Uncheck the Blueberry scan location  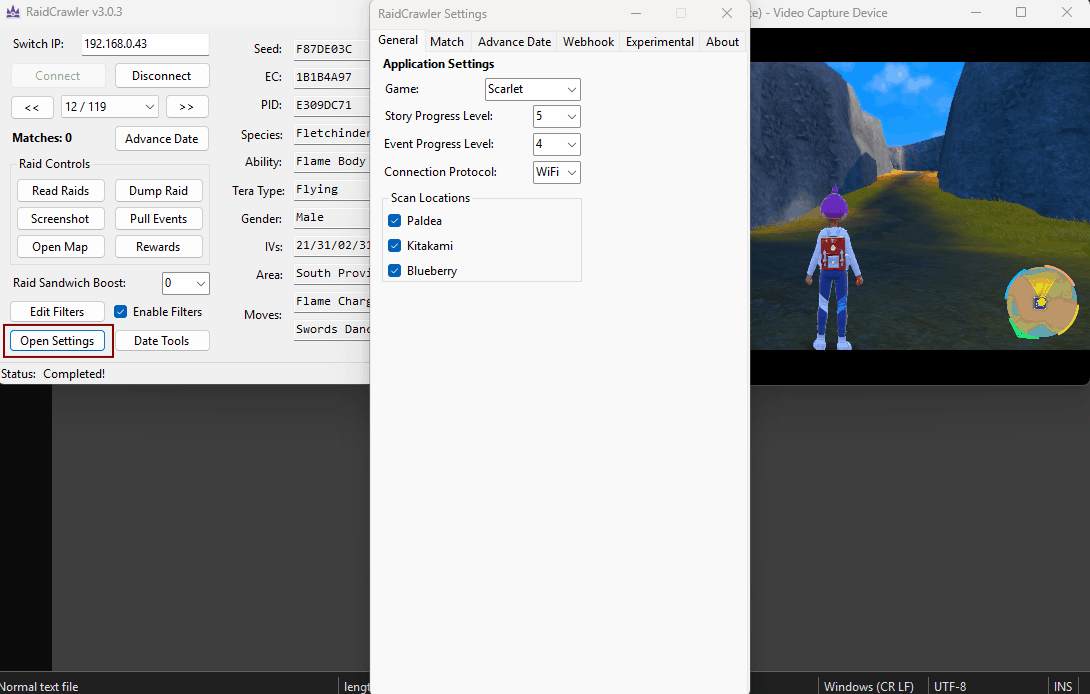394,271
